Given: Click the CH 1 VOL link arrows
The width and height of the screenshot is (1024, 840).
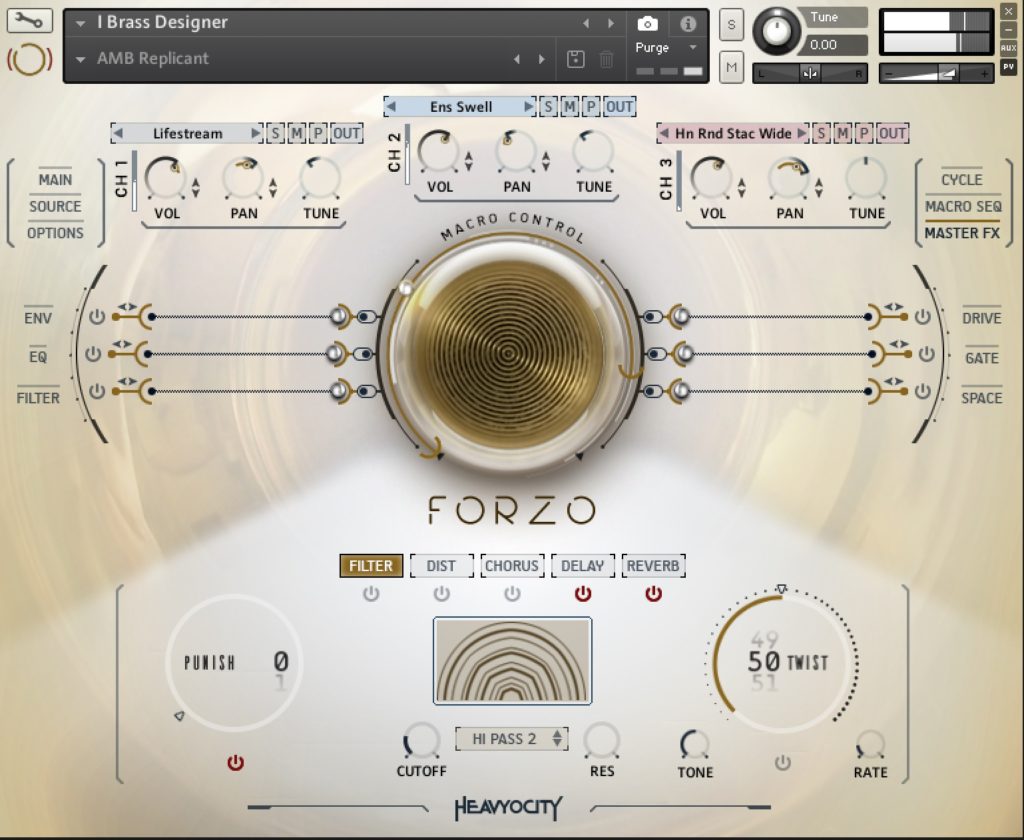Looking at the screenshot, I should tap(195, 188).
